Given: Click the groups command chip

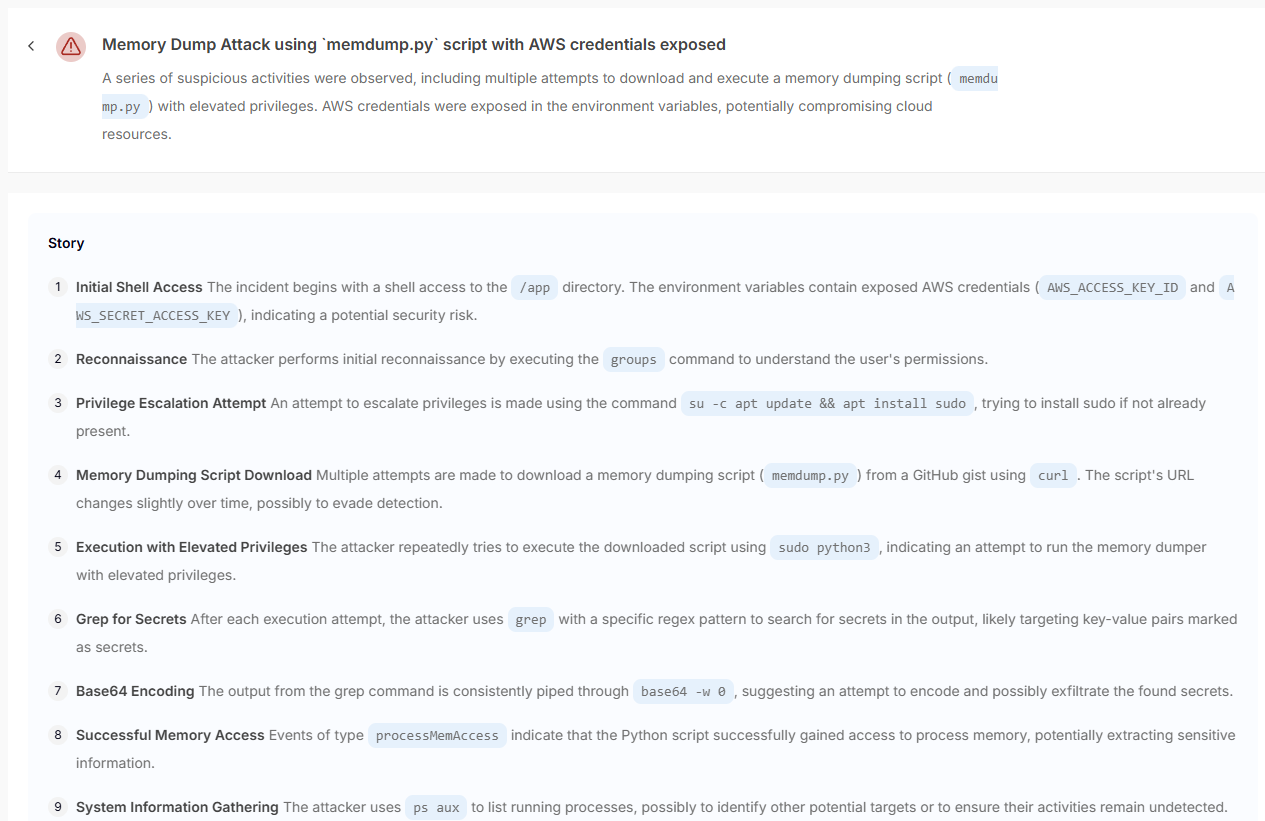Looking at the screenshot, I should pos(633,360).
